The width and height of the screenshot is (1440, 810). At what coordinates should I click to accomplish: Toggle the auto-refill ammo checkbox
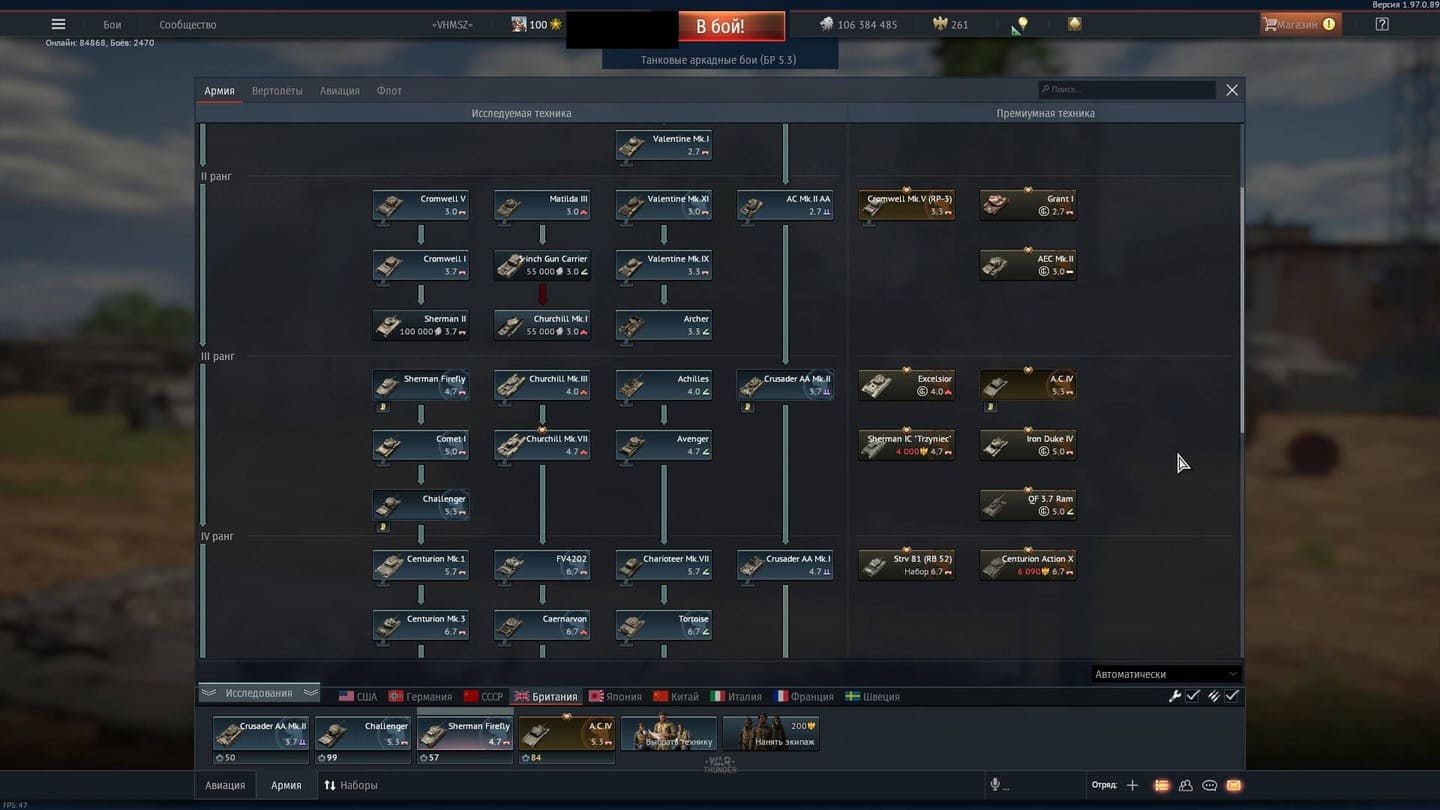pyautogui.click(x=1232, y=696)
